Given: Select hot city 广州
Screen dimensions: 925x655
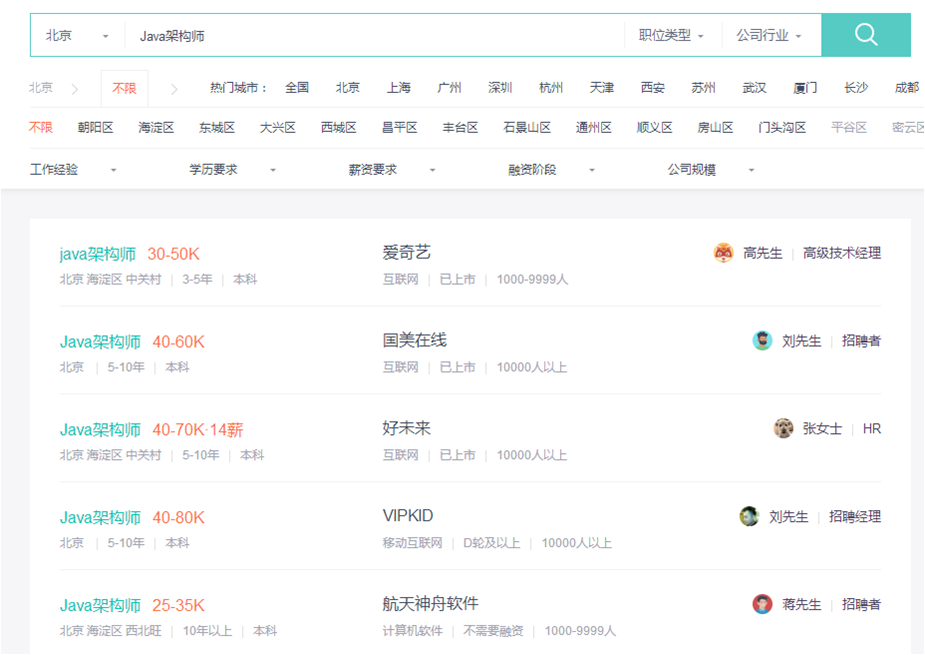Looking at the screenshot, I should (450, 88).
